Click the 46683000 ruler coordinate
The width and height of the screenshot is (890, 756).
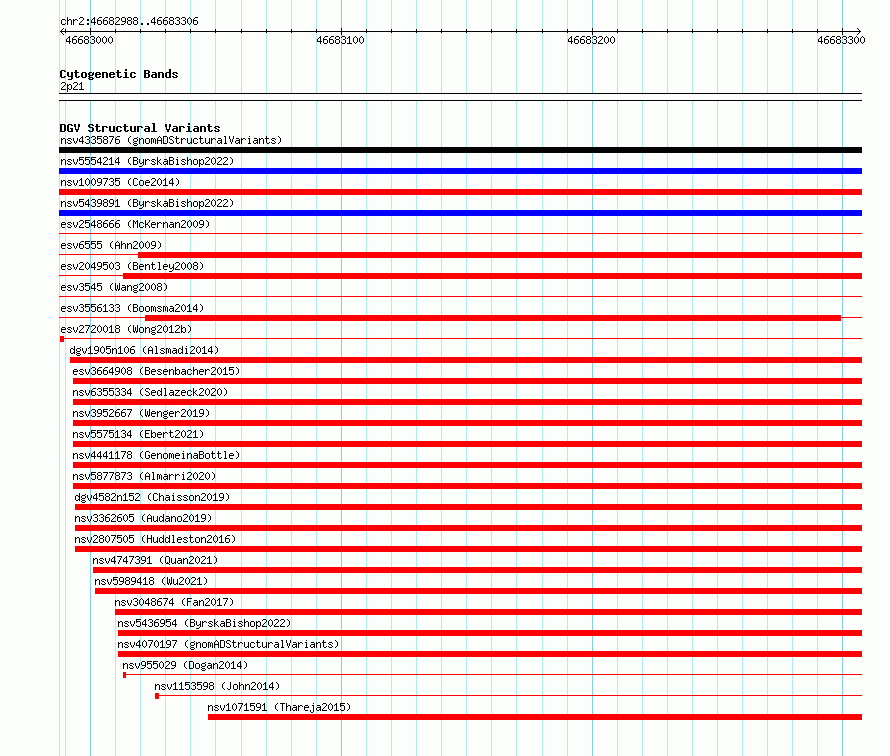pyautogui.click(x=89, y=40)
